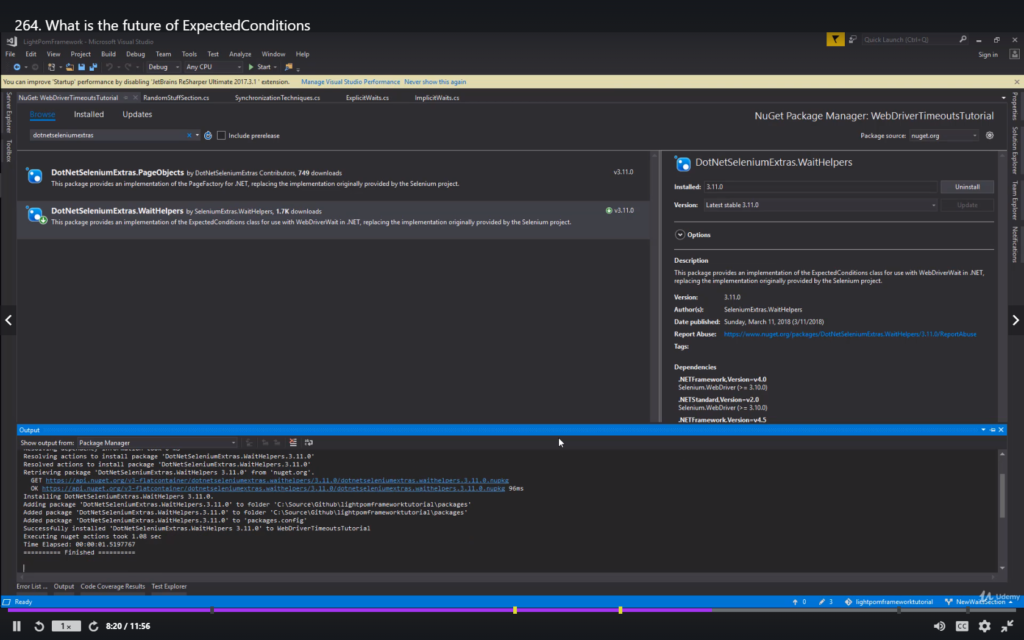
Task: Click Manage Visual Studio Performance link
Action: tap(349, 82)
